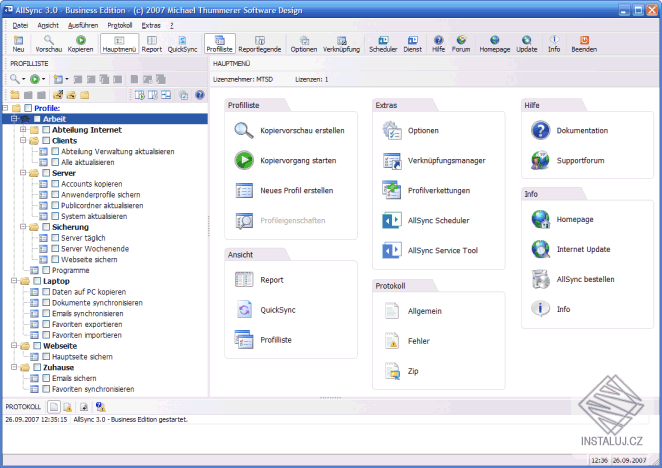Open Optionen in the toolbar
The height and width of the screenshot is (468, 662).
304,44
